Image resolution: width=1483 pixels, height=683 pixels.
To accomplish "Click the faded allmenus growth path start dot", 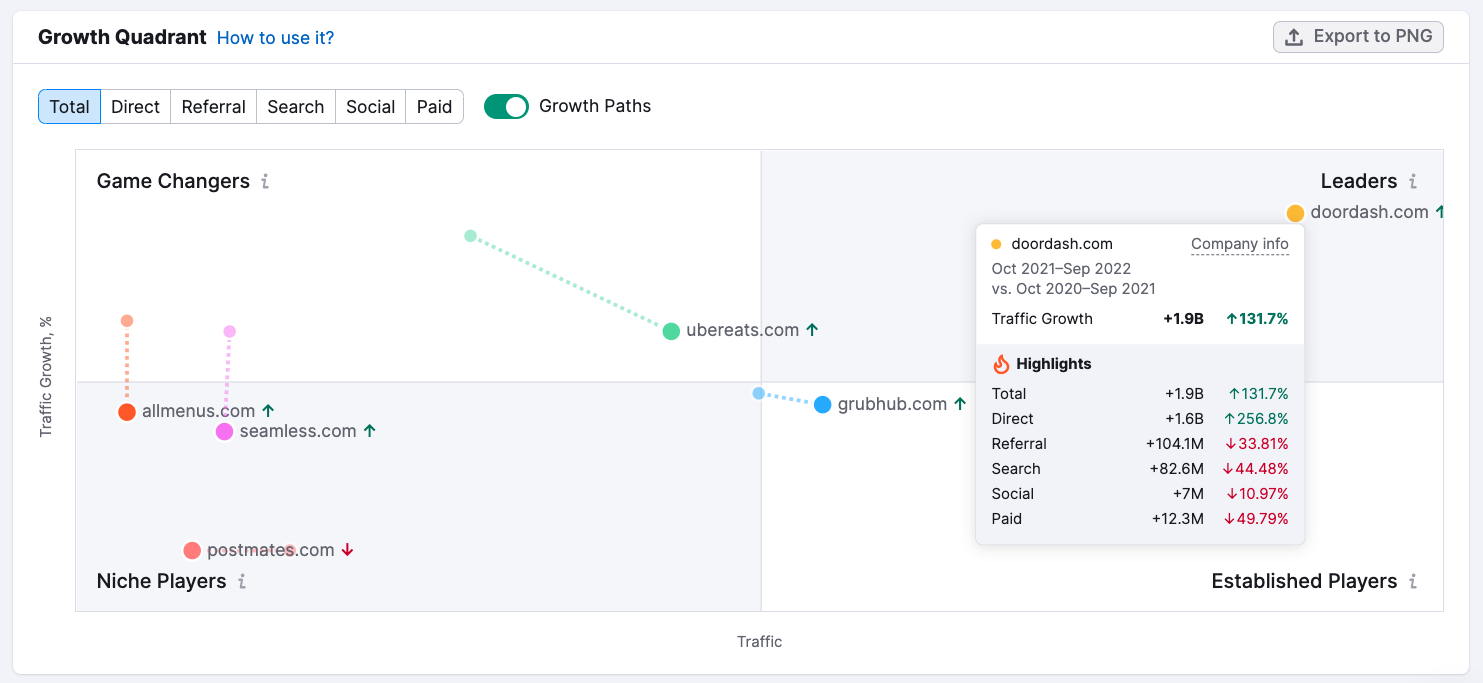I will (x=127, y=321).
